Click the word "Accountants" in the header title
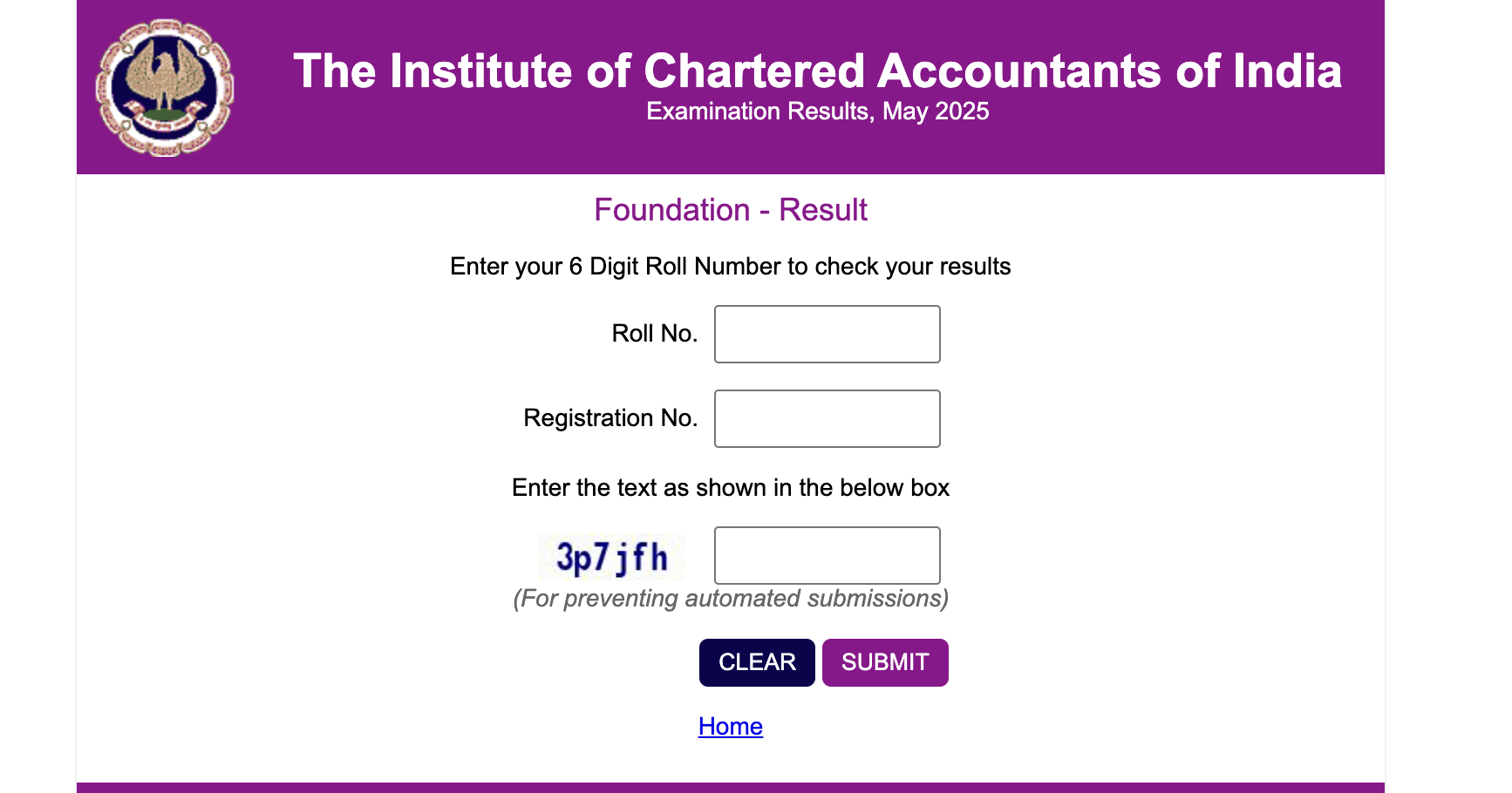Viewport: 1512px width, 793px height. 1019,71
